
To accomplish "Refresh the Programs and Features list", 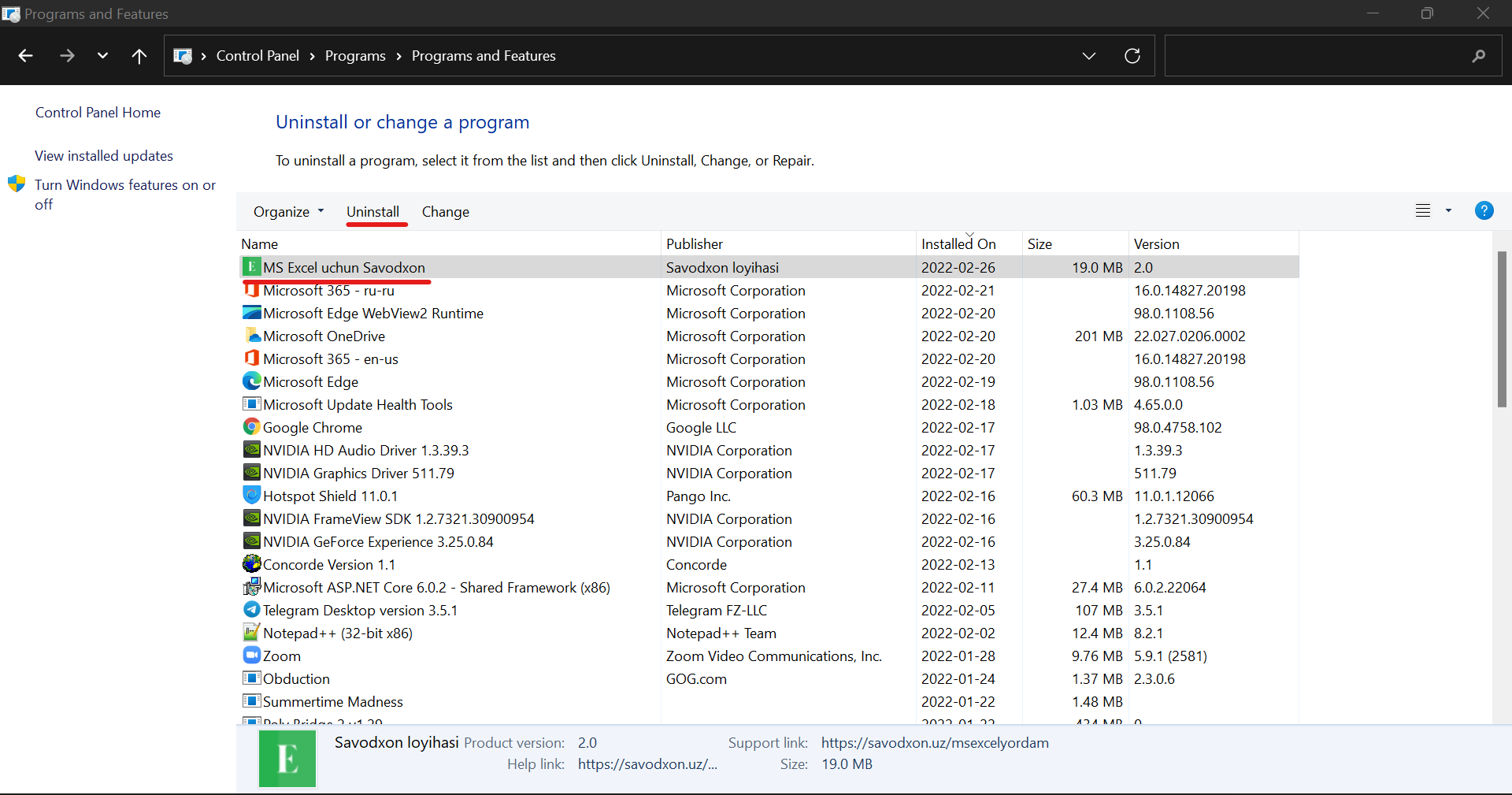I will pos(1132,56).
